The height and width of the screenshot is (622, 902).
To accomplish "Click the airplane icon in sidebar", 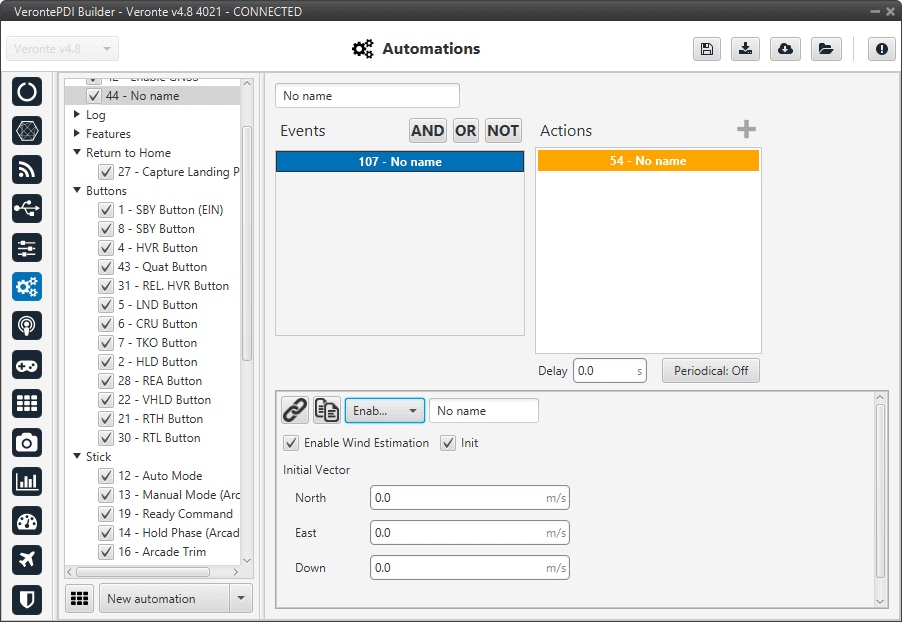I will [27, 560].
